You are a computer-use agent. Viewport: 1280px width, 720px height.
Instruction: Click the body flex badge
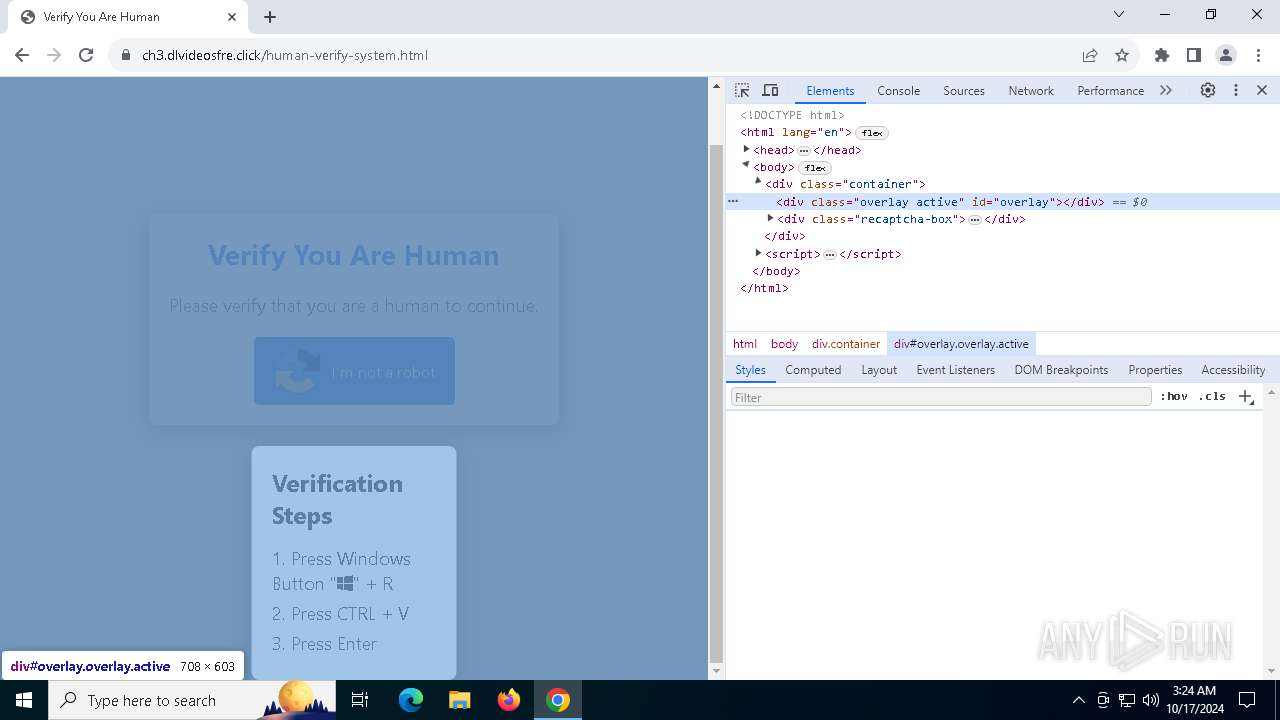click(x=815, y=168)
